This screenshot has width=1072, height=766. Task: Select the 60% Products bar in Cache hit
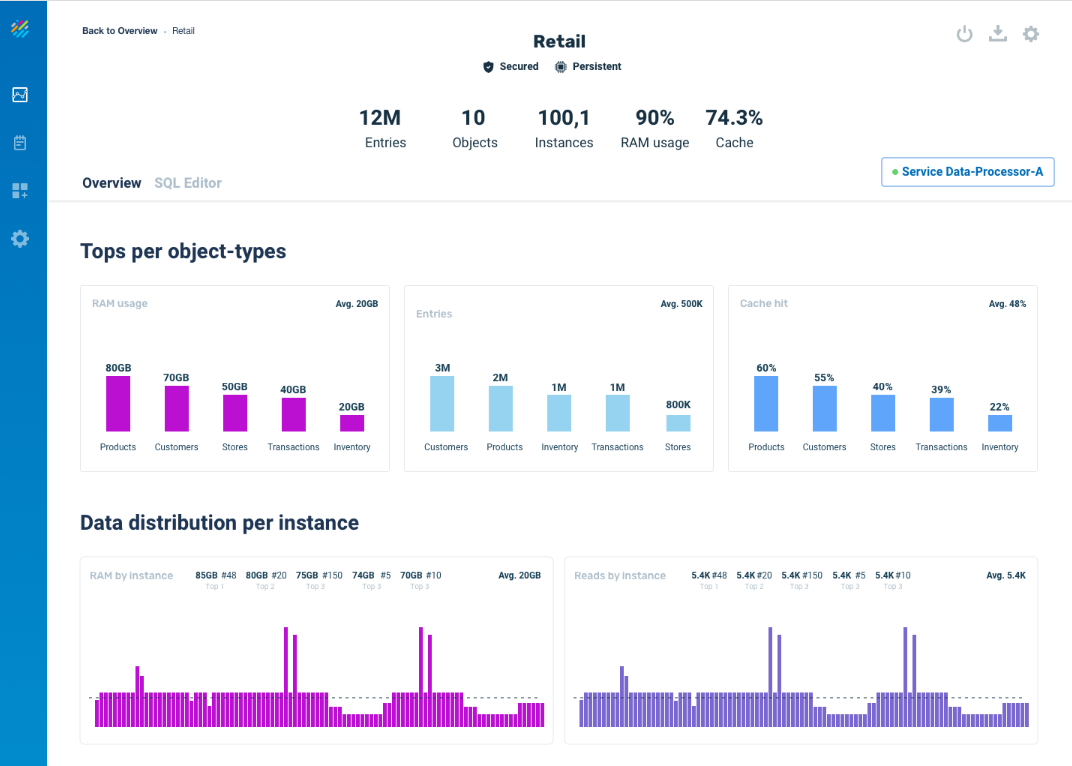(766, 404)
